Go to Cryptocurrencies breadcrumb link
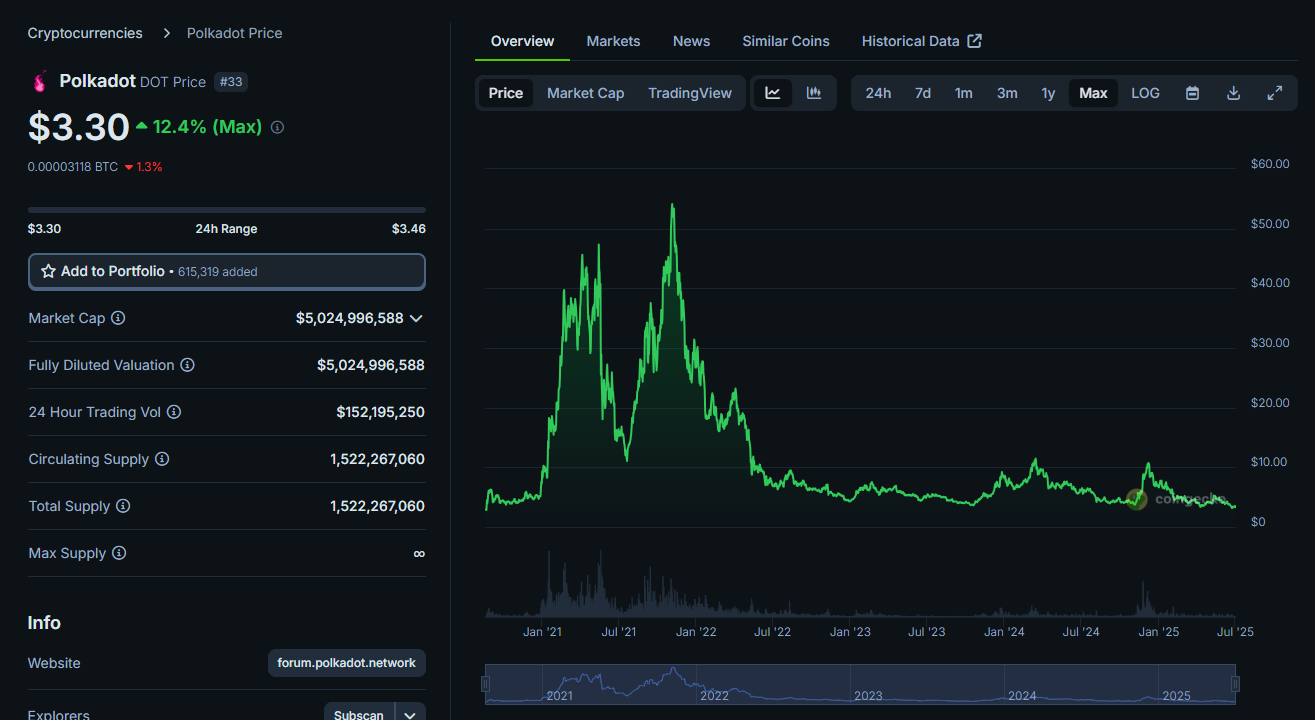 pos(85,33)
